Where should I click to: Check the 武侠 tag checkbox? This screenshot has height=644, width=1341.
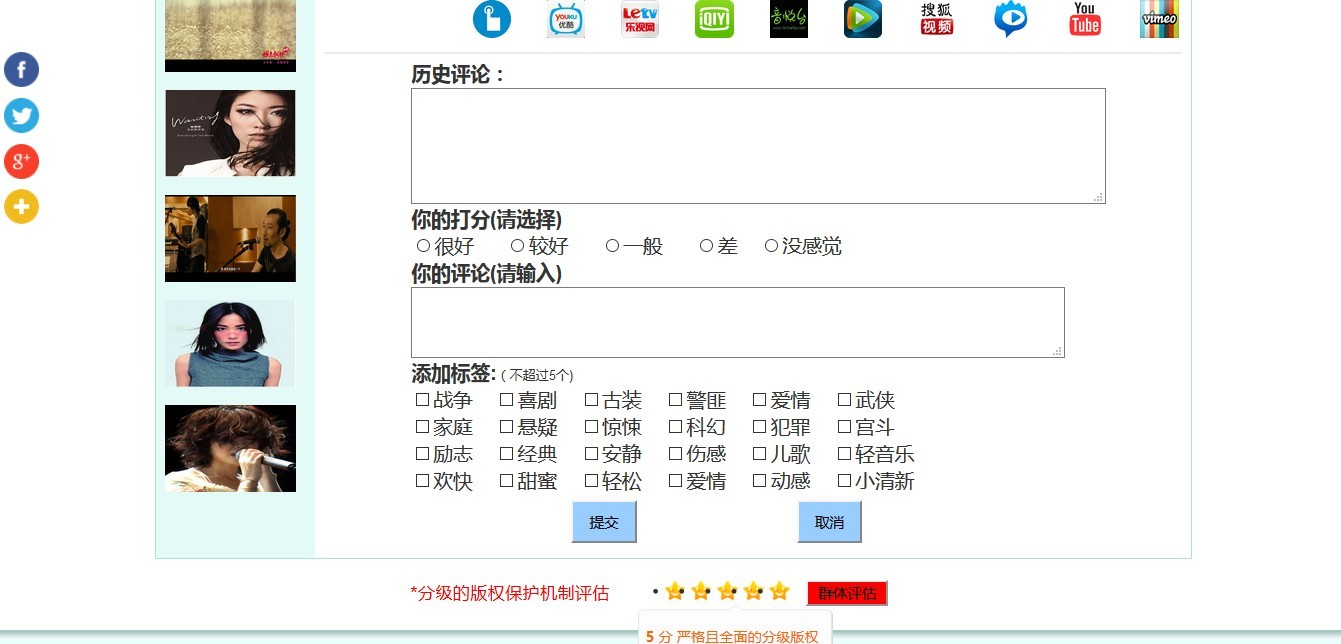pos(844,400)
